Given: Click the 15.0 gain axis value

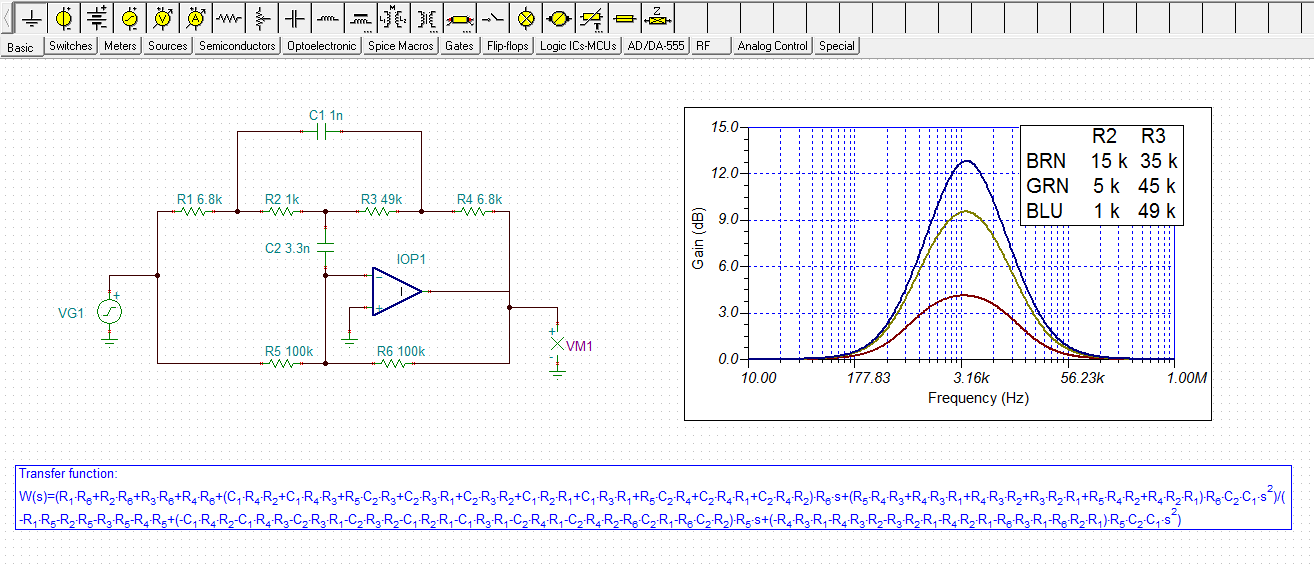Looking at the screenshot, I should tap(725, 127).
